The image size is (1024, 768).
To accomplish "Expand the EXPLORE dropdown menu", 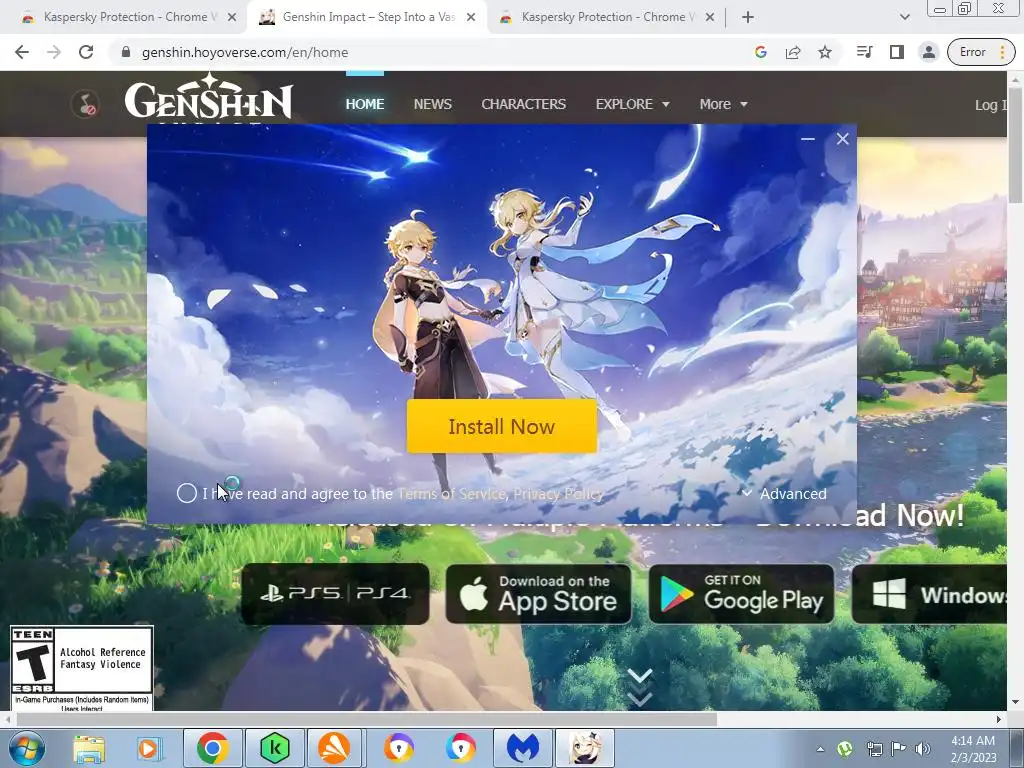I will click(x=632, y=104).
